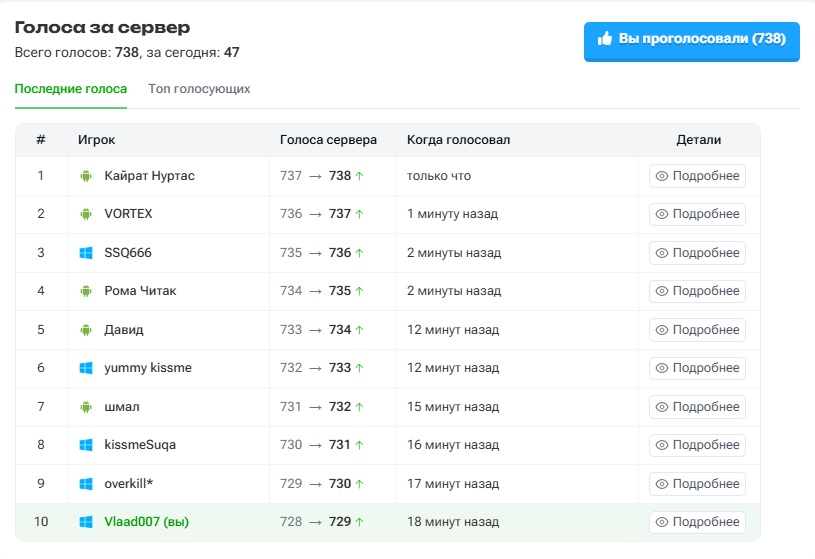The height and width of the screenshot is (559, 815).
Task: Open Подробнее for the Vlaad007 row
Action: [x=697, y=522]
